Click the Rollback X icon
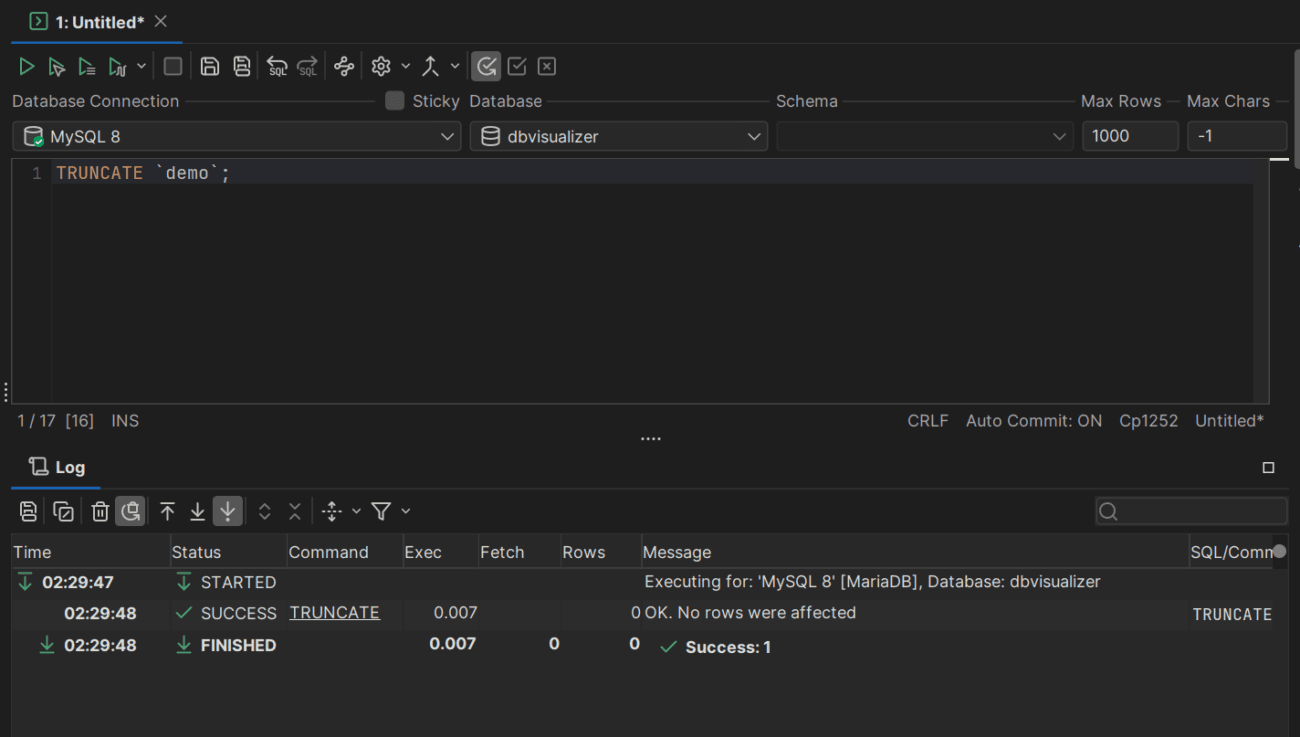1300x737 pixels. pyautogui.click(x=546, y=67)
